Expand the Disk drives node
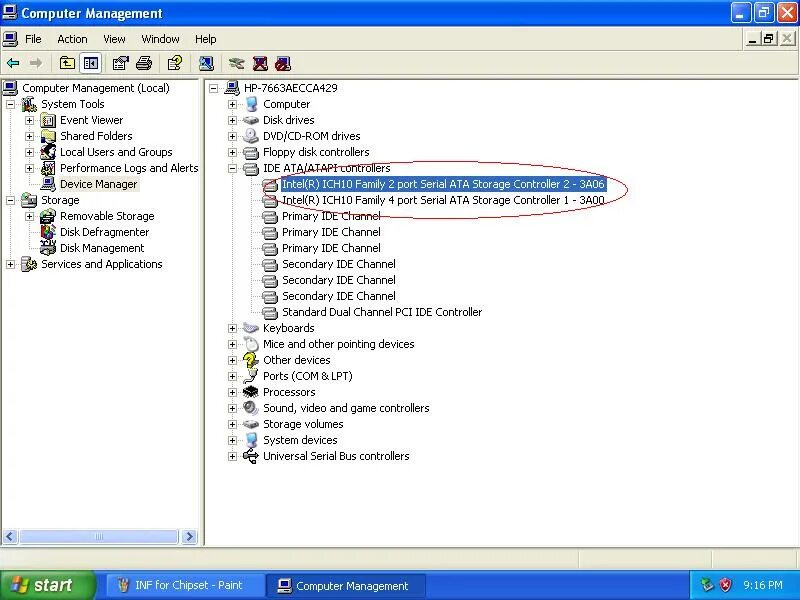The image size is (800, 600). point(232,120)
